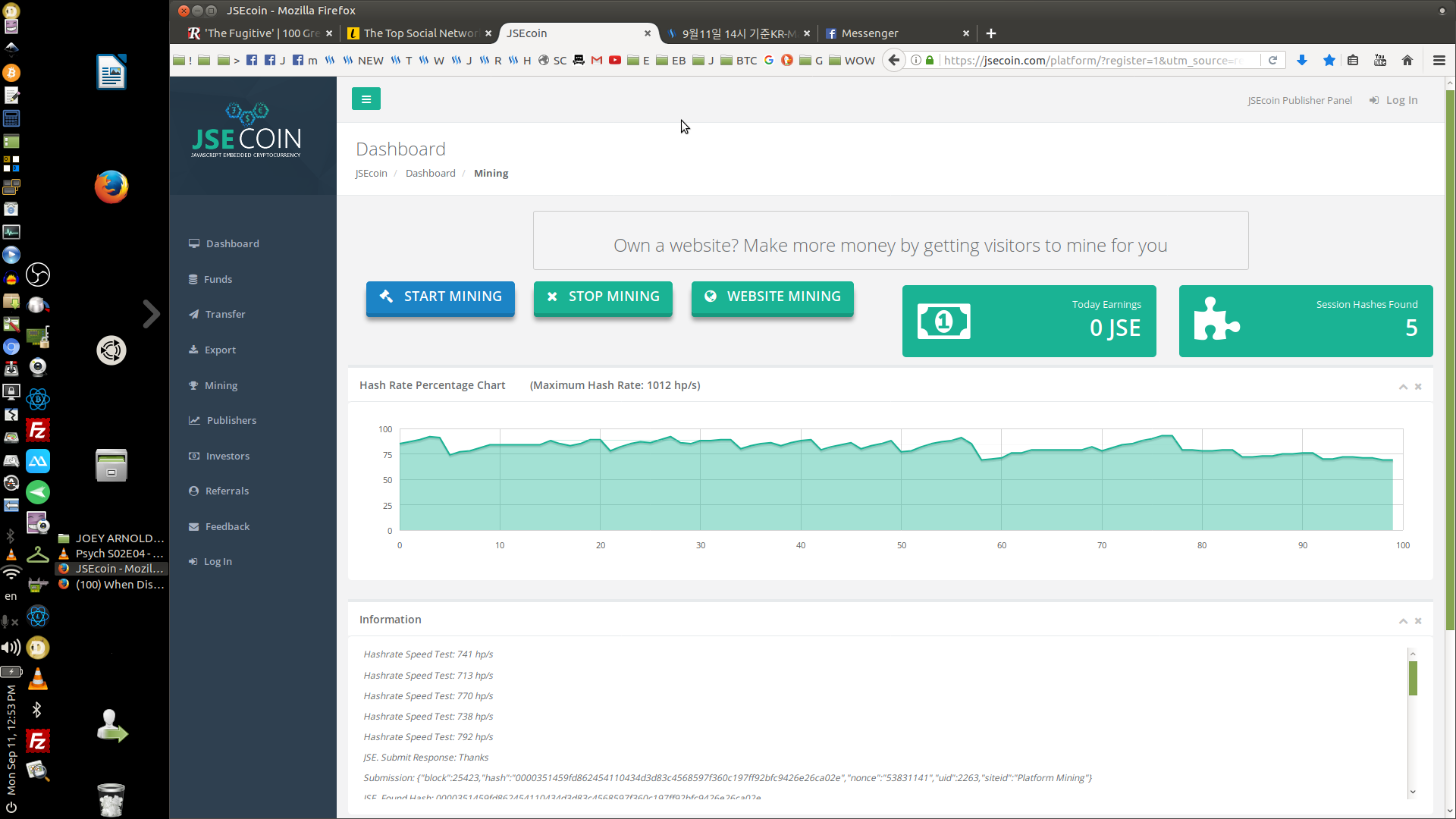Open the BTC bookmarks folder
The image size is (1456, 819).
(x=739, y=60)
